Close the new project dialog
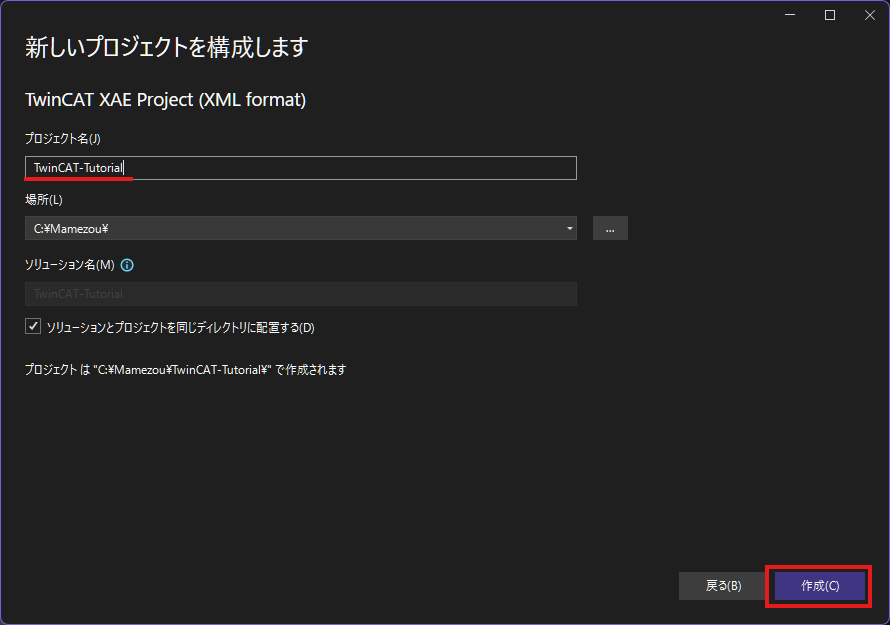 [x=866, y=15]
